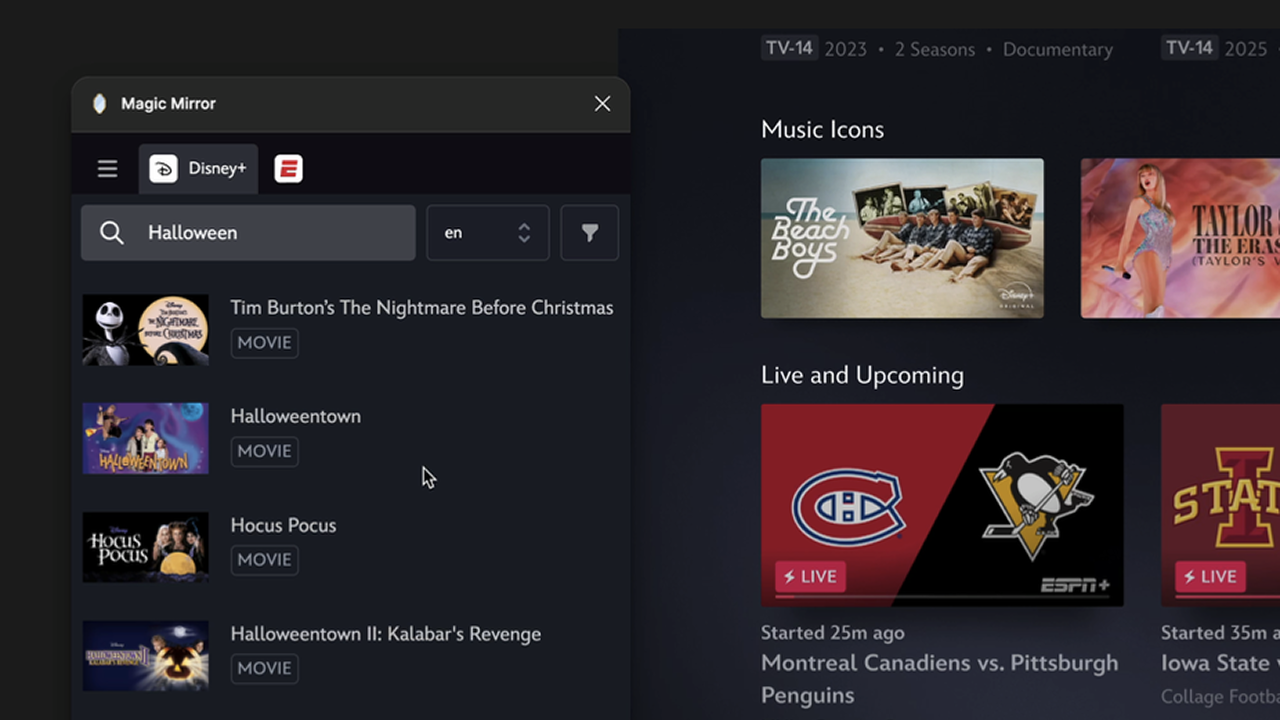1280x720 pixels.
Task: Click the ESPN app icon tab
Action: [289, 169]
